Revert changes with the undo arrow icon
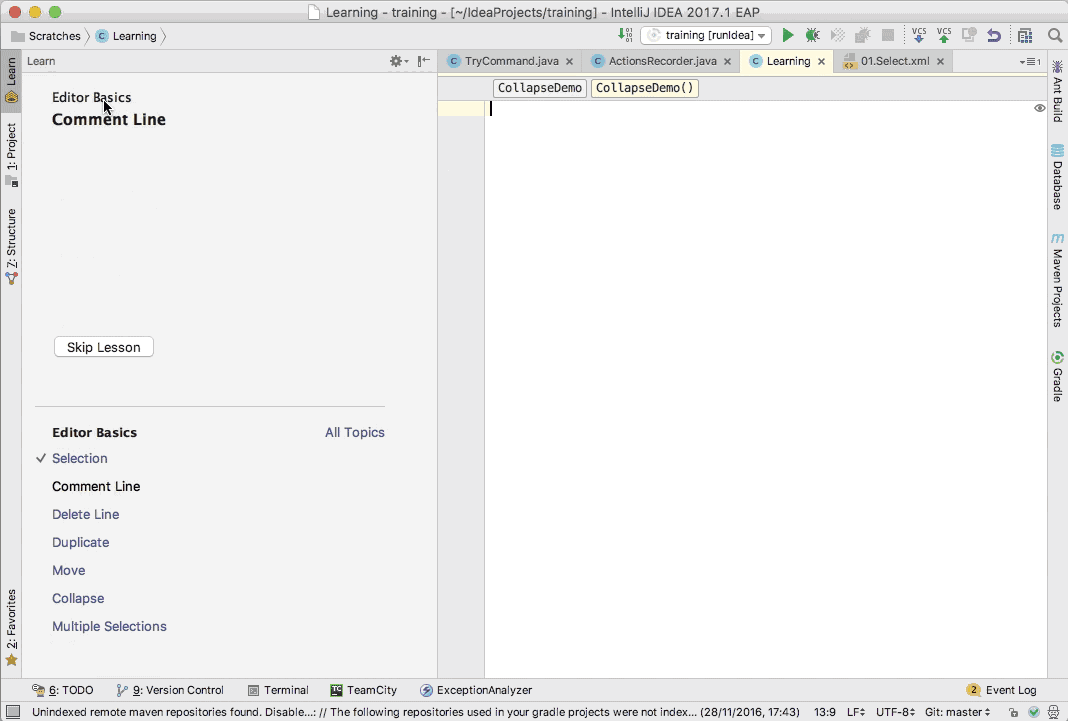1068x721 pixels. tap(994, 35)
